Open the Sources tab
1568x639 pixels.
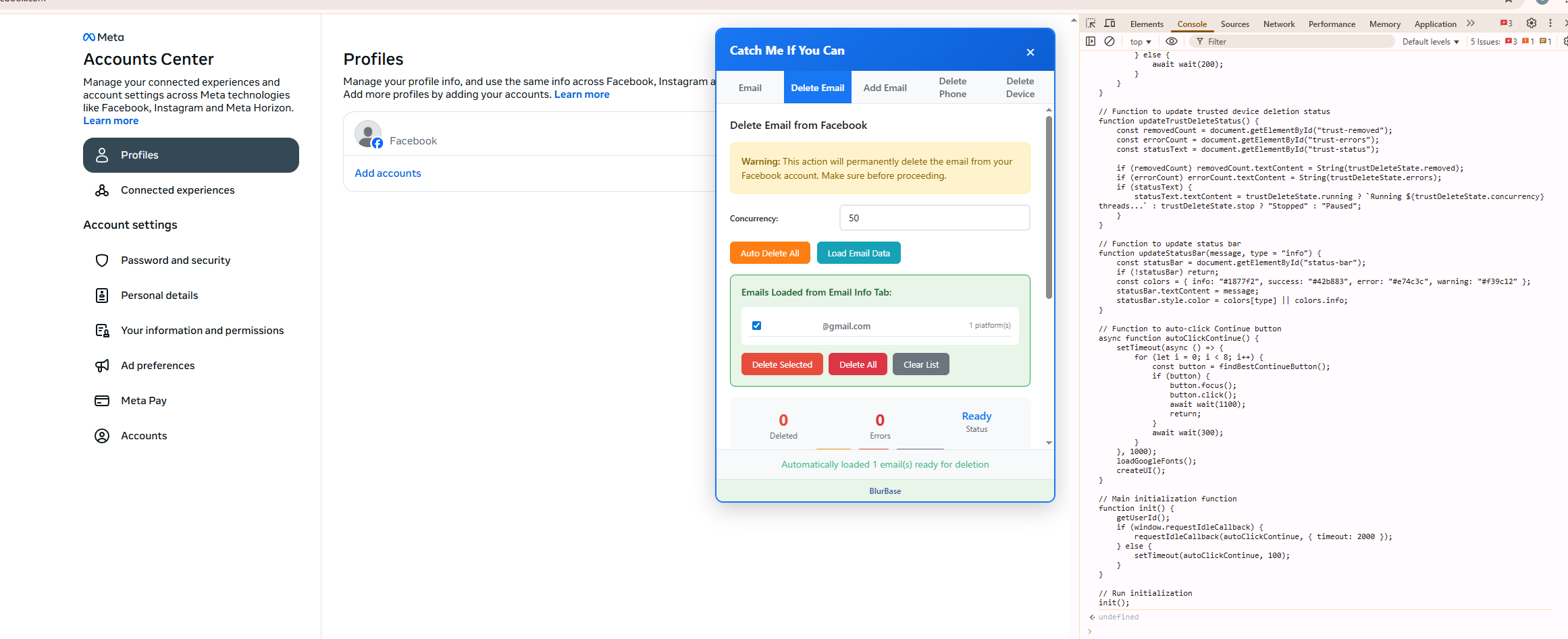point(1235,24)
